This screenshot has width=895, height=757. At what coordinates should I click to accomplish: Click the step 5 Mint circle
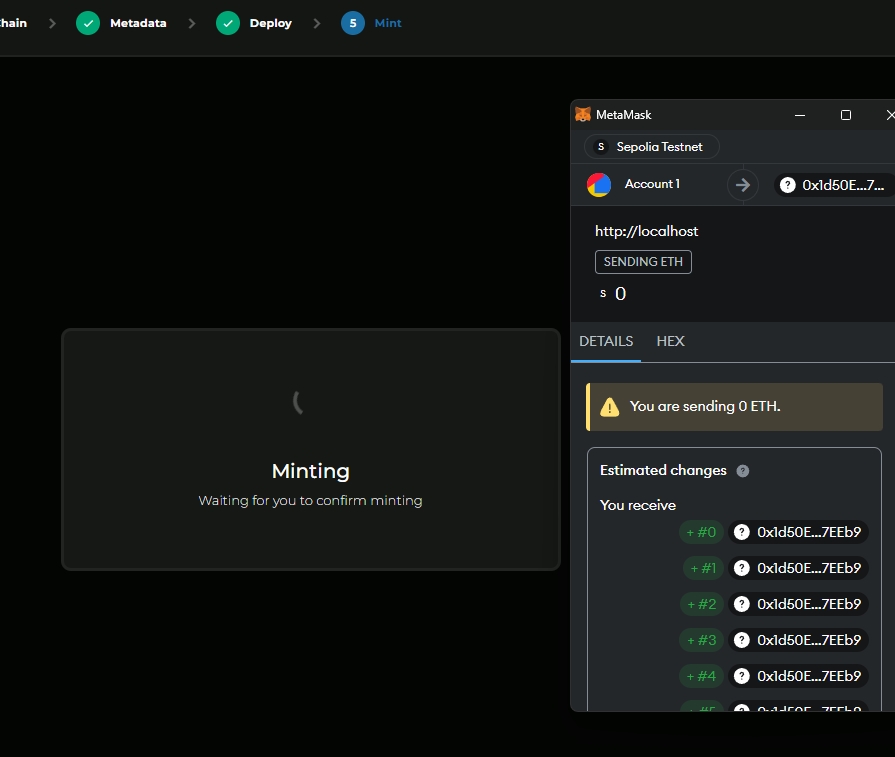click(x=352, y=23)
